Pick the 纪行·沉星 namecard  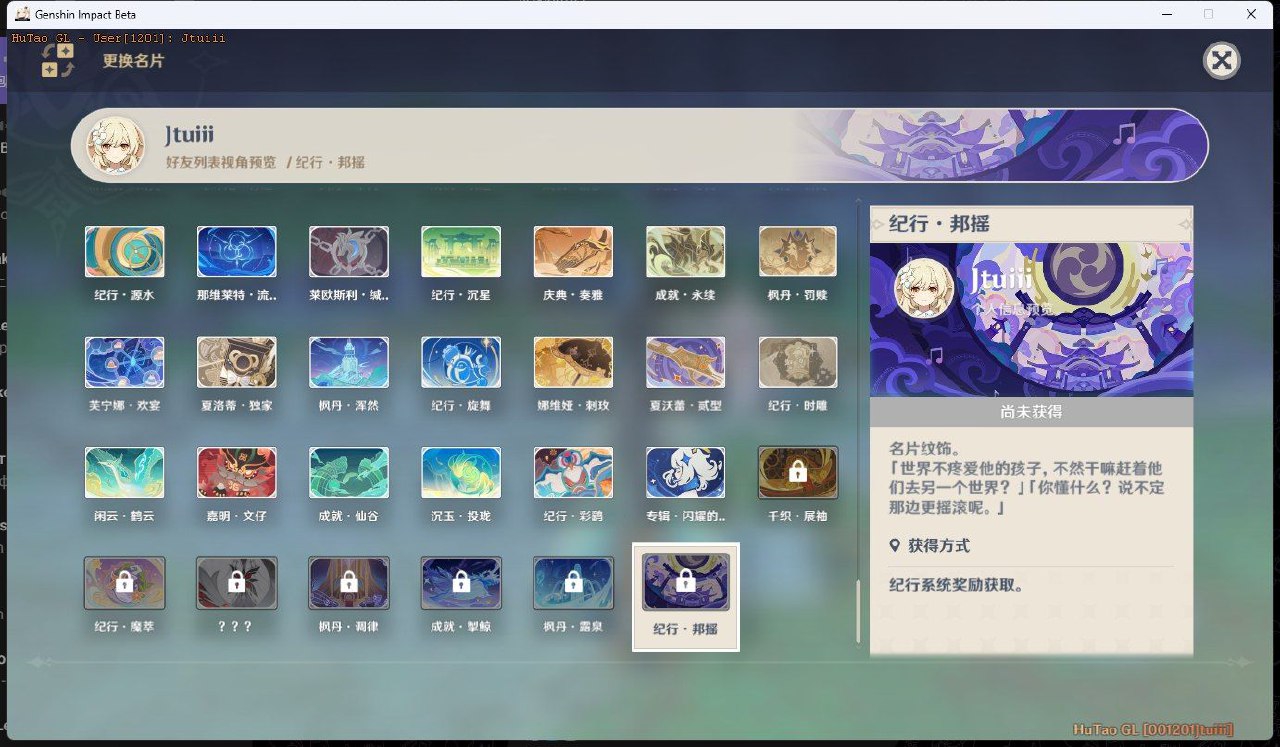pyautogui.click(x=461, y=252)
